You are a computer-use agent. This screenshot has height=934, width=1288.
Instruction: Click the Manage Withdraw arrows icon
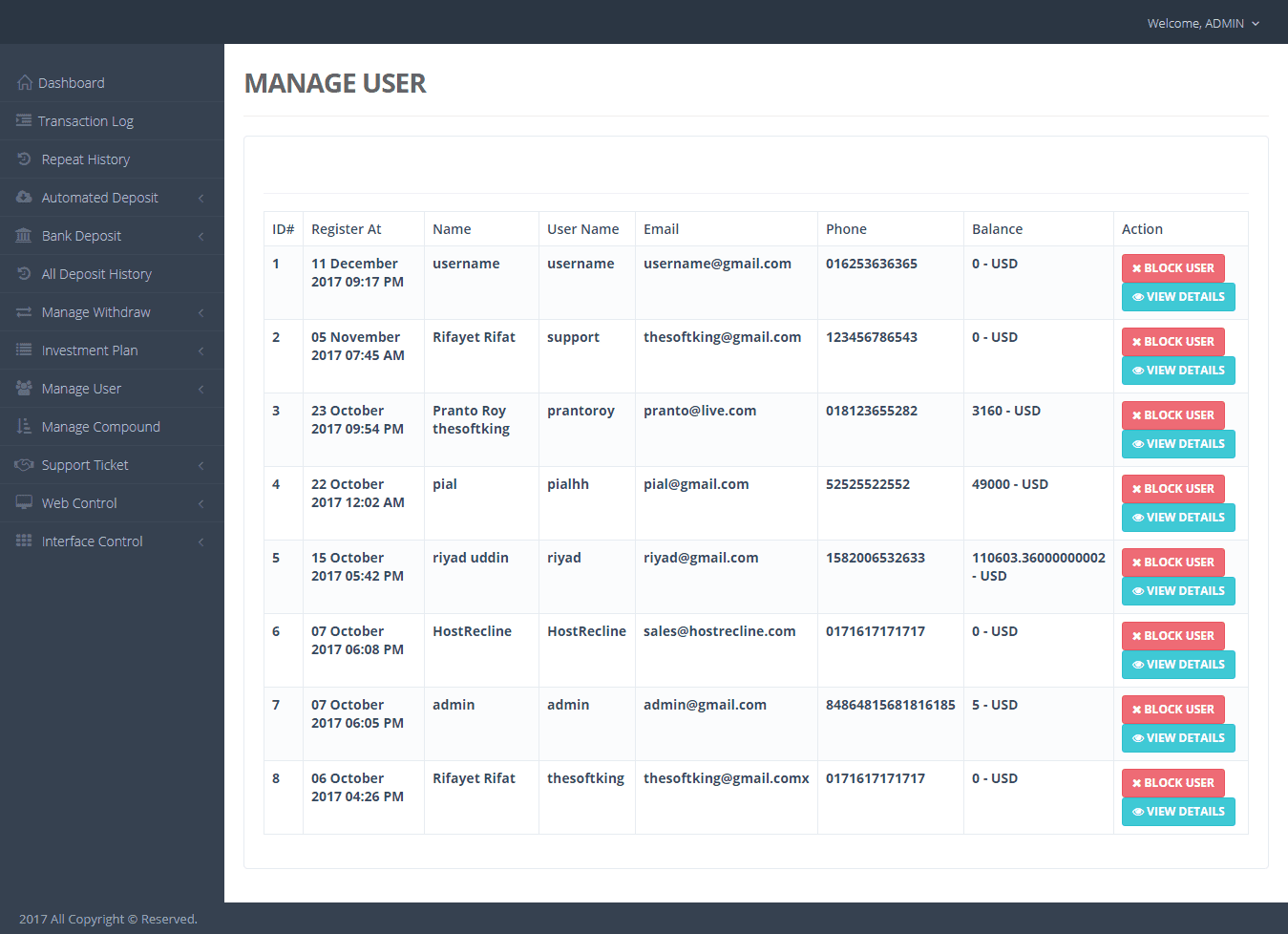click(x=25, y=312)
